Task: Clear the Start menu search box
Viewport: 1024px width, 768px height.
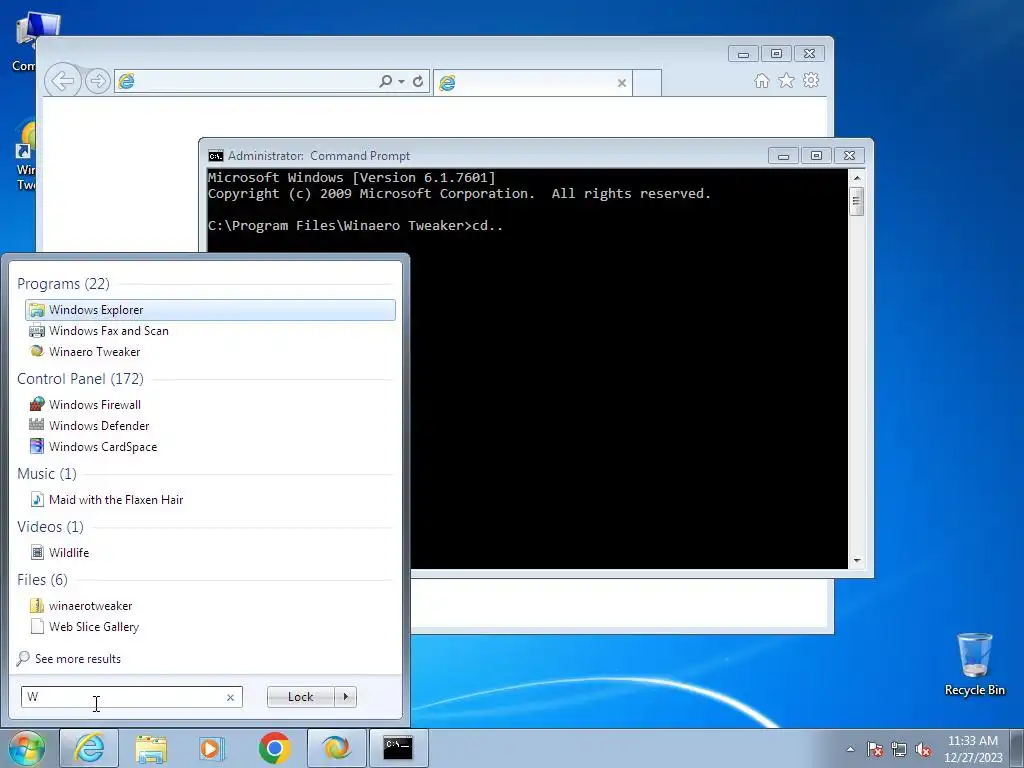Action: [231, 697]
